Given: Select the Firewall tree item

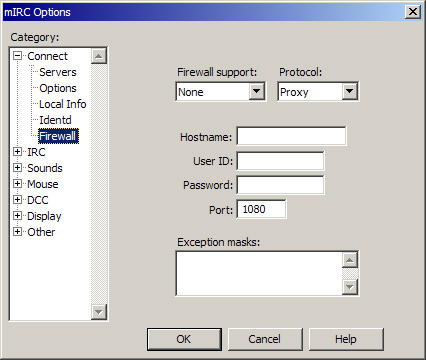Looking at the screenshot, I should (x=58, y=136).
